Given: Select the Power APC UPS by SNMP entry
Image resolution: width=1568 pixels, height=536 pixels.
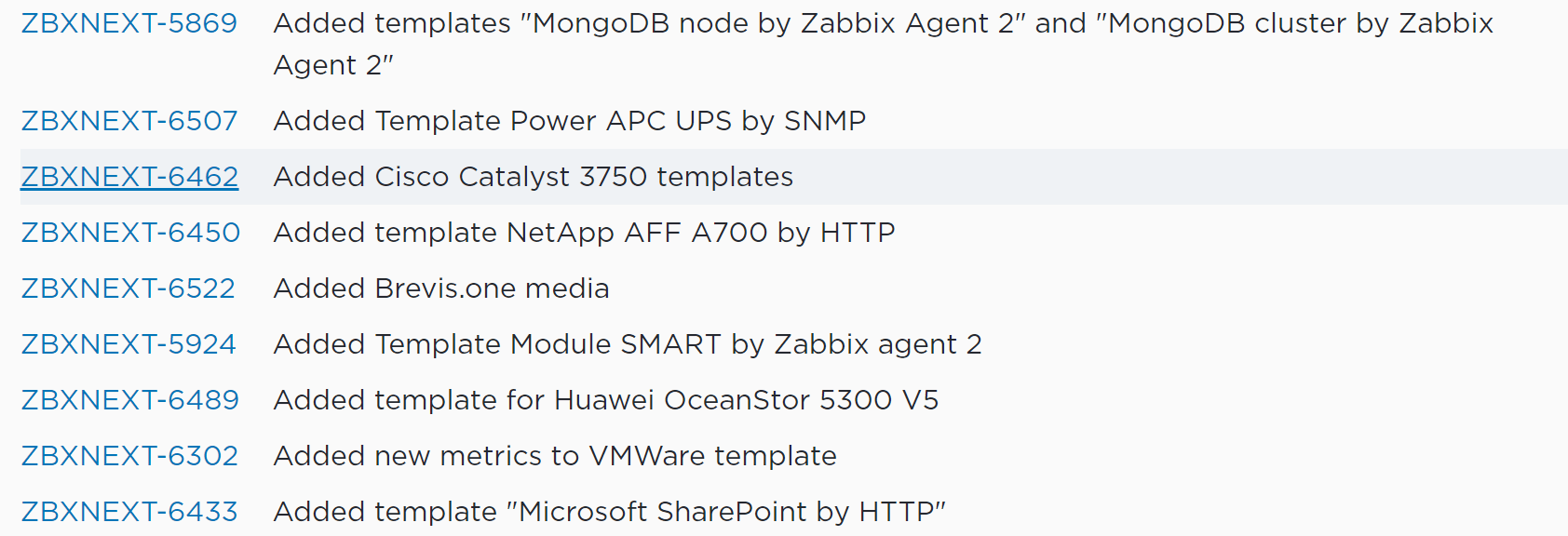Looking at the screenshot, I should pyautogui.click(x=569, y=120).
